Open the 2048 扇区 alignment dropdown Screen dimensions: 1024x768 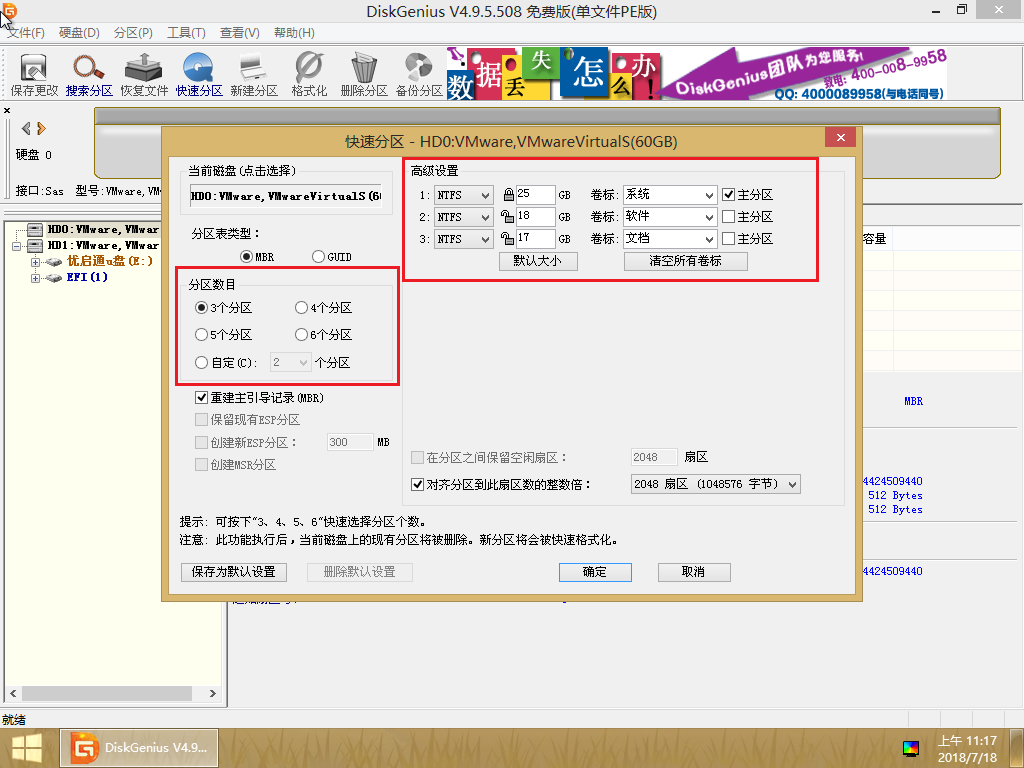point(715,484)
